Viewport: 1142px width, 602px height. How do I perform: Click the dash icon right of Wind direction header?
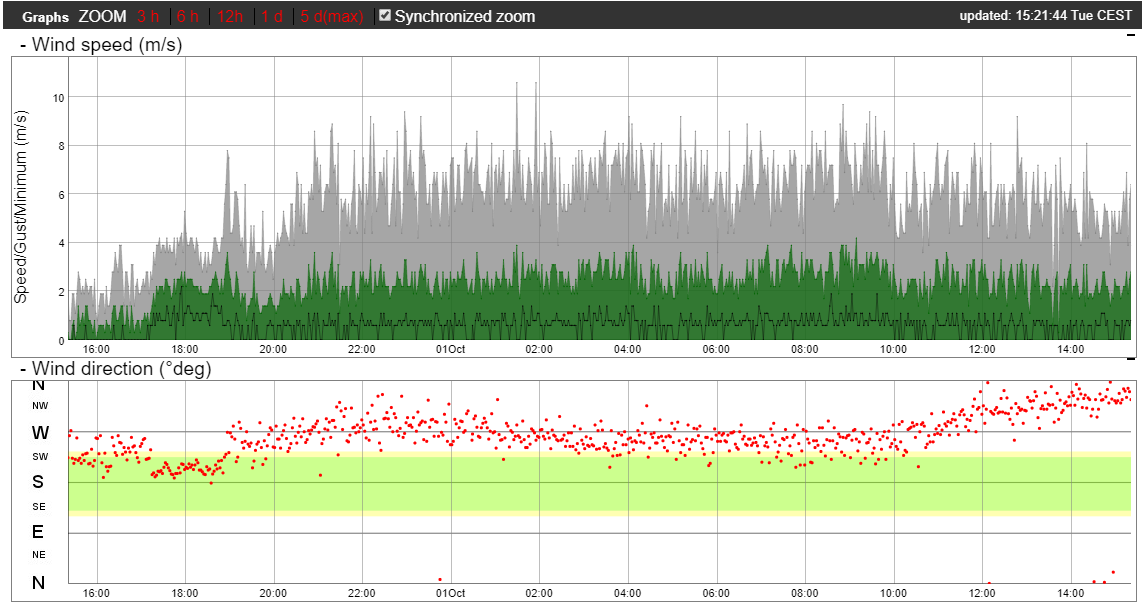click(1130, 358)
